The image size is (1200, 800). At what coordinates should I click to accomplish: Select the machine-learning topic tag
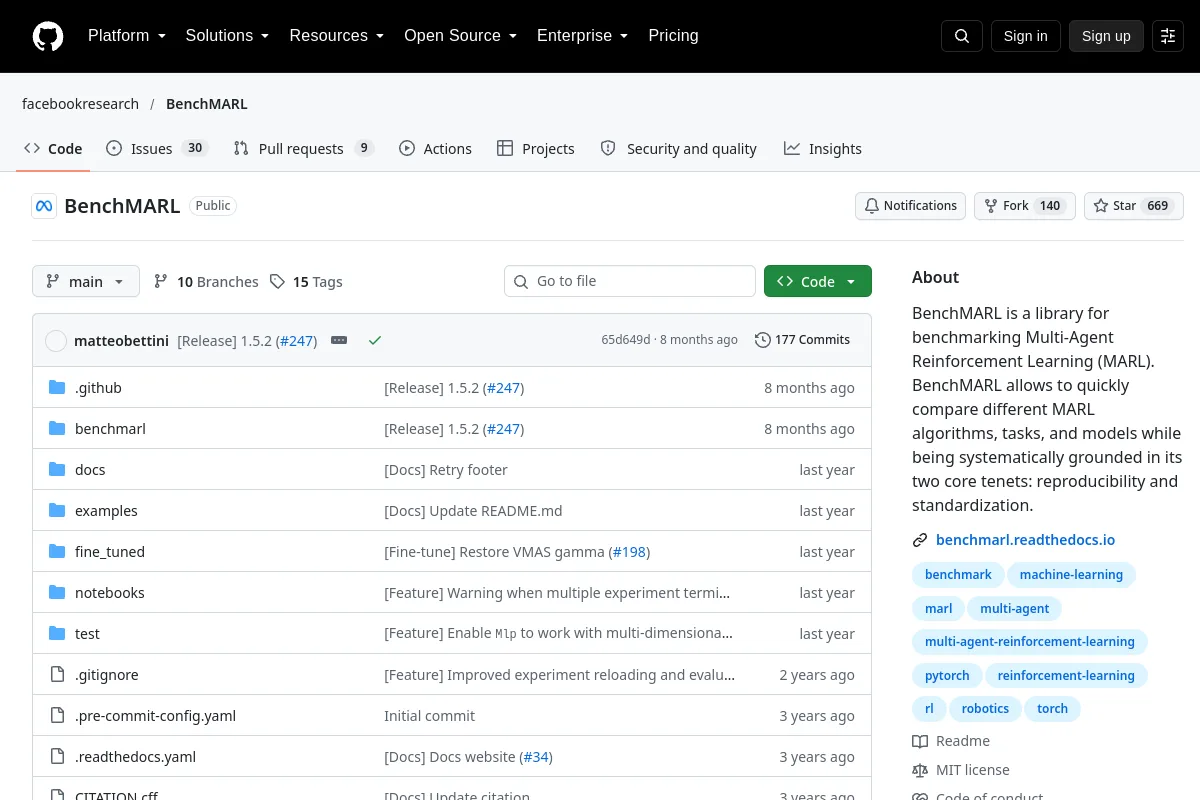point(1071,575)
